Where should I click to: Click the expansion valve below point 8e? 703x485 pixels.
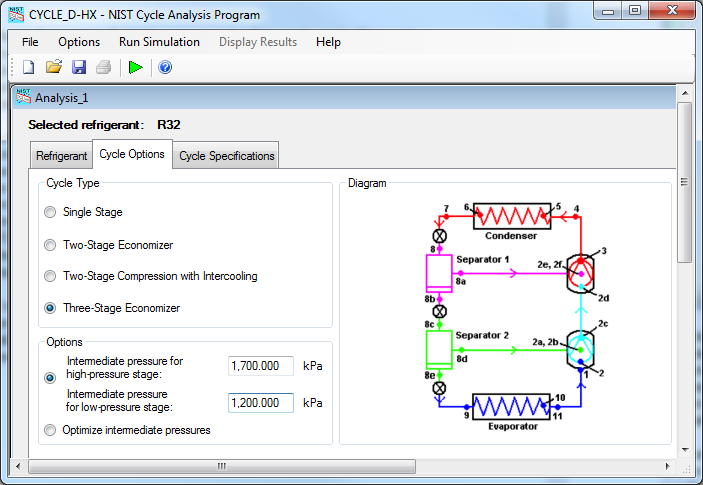(439, 388)
